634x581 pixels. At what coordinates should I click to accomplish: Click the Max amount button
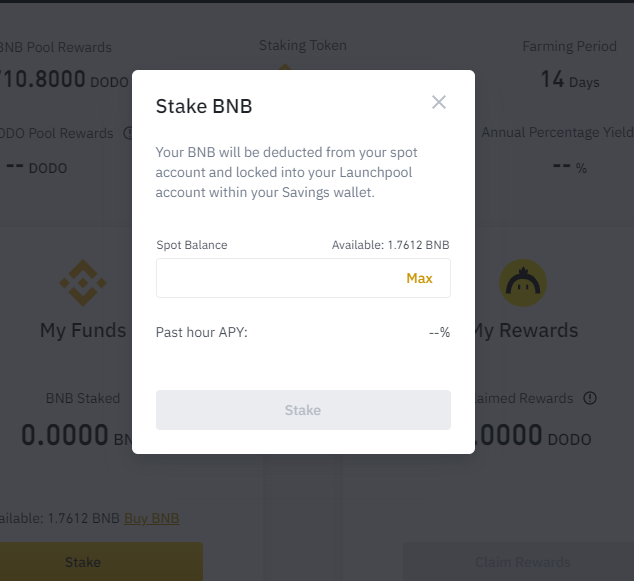click(419, 278)
